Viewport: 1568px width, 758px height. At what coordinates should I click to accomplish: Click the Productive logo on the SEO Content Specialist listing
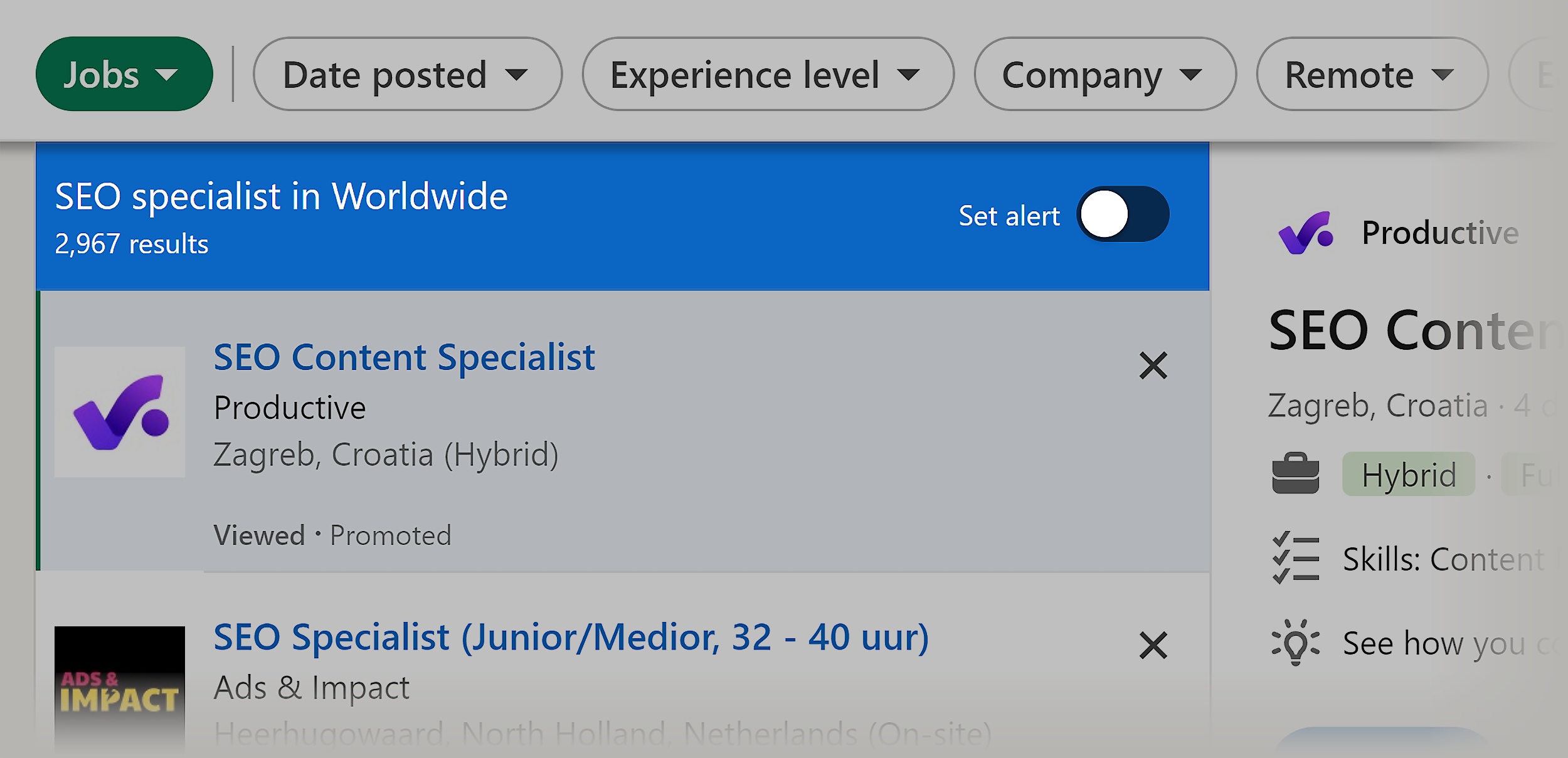click(x=120, y=414)
